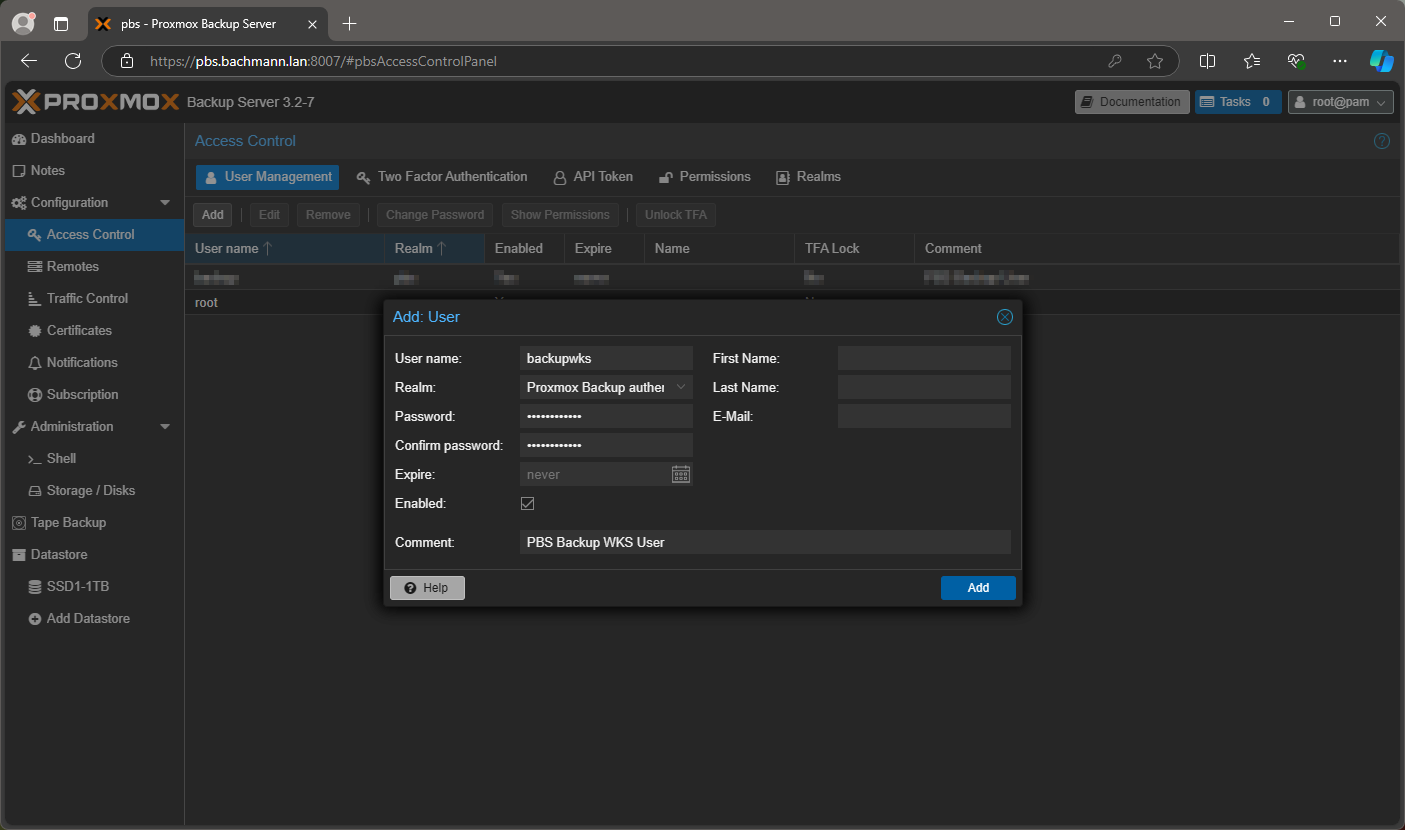Click the Datastore sidebar heading
This screenshot has width=1405, height=830.
click(59, 554)
